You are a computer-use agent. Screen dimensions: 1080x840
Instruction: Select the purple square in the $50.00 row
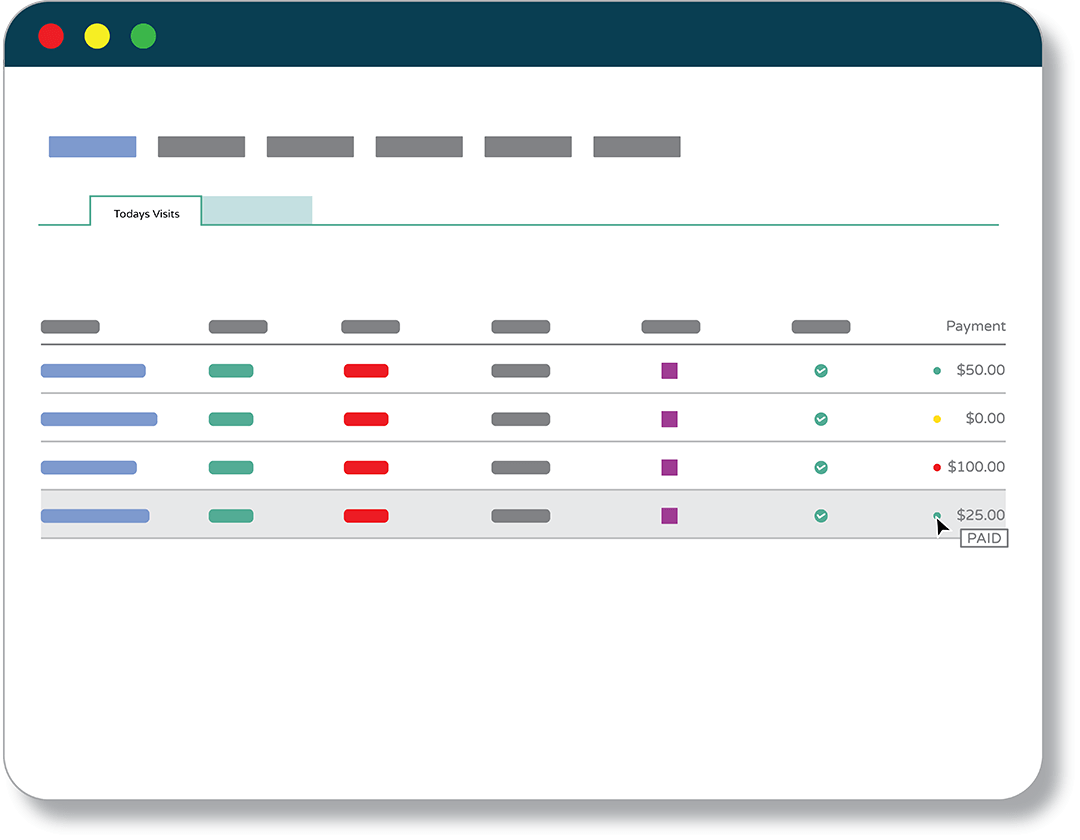(x=669, y=371)
